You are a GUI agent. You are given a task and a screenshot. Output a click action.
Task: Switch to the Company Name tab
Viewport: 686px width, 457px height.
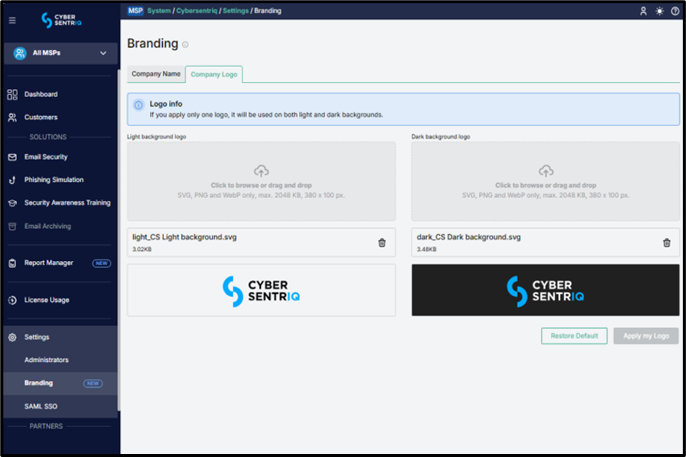click(x=156, y=74)
